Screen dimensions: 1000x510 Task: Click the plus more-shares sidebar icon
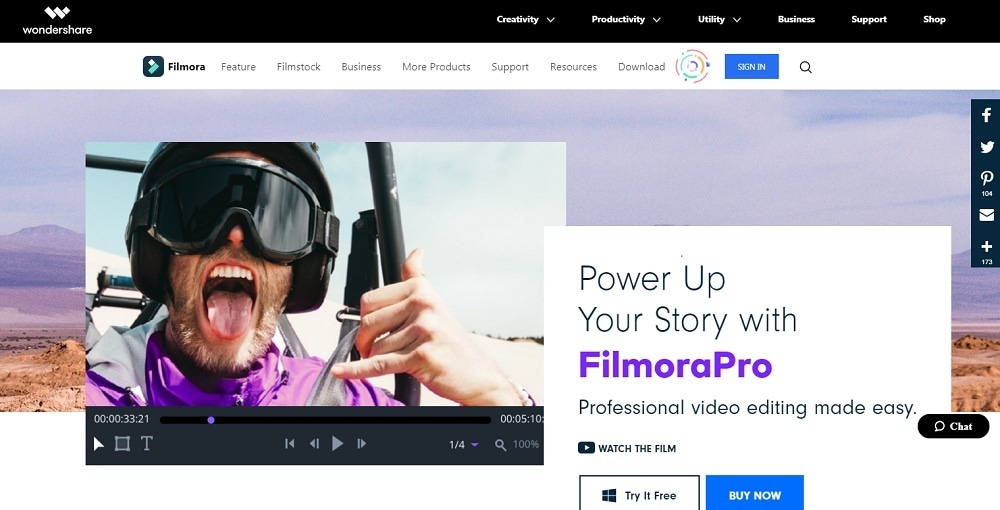[x=987, y=247]
